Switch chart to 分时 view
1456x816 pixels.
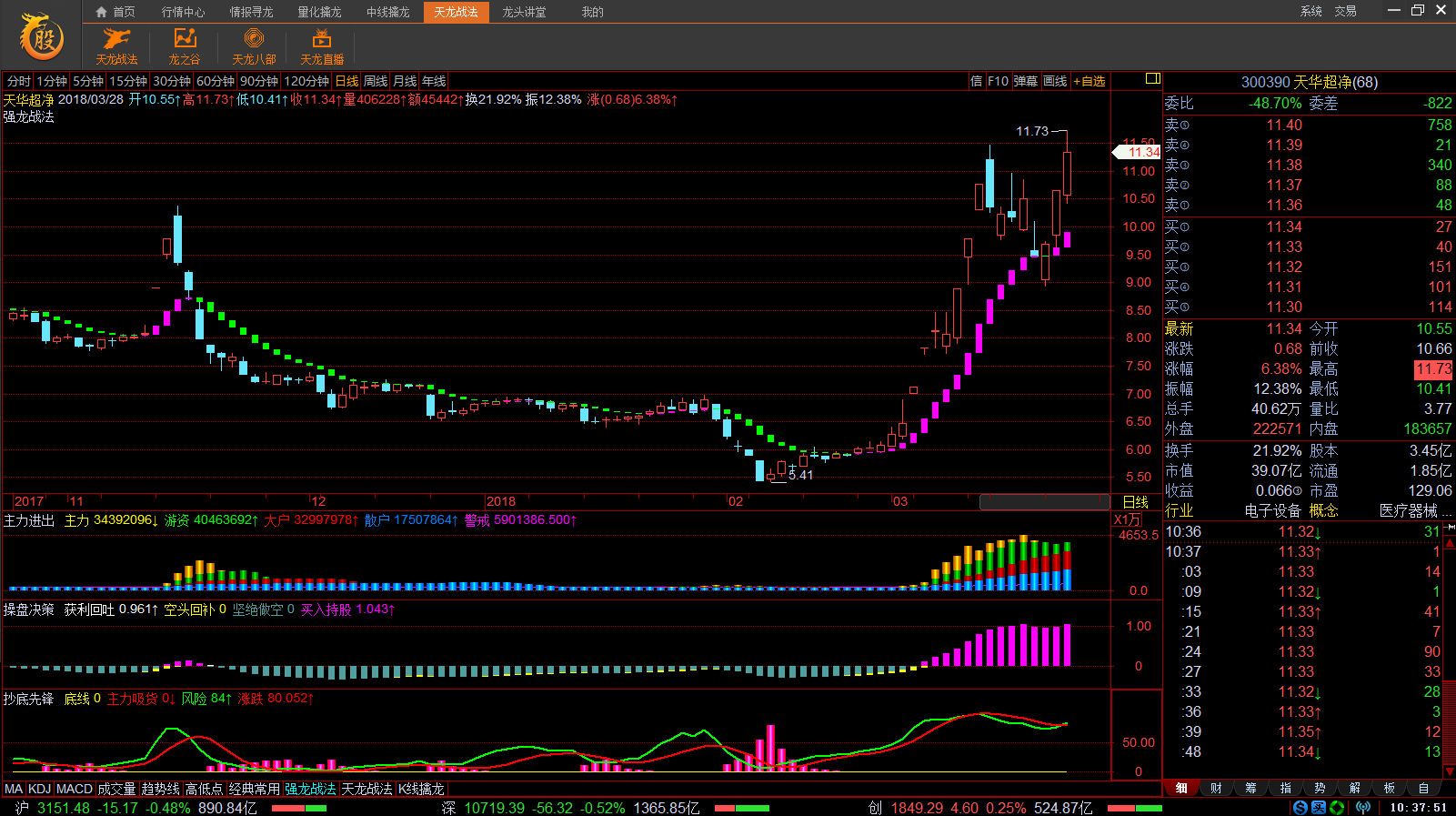coord(19,81)
